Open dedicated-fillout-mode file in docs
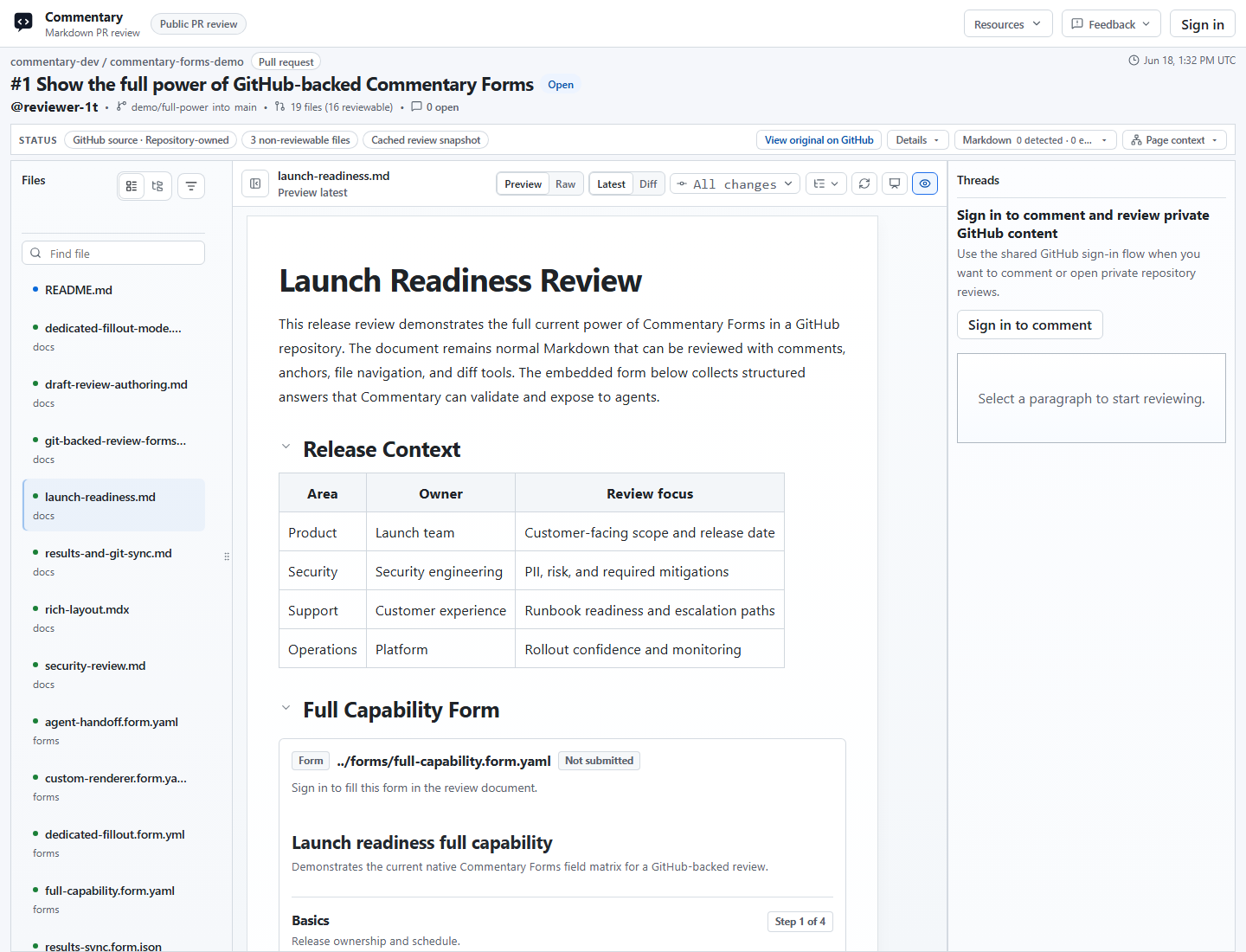Viewport: 1246px width, 952px height. click(x=113, y=337)
